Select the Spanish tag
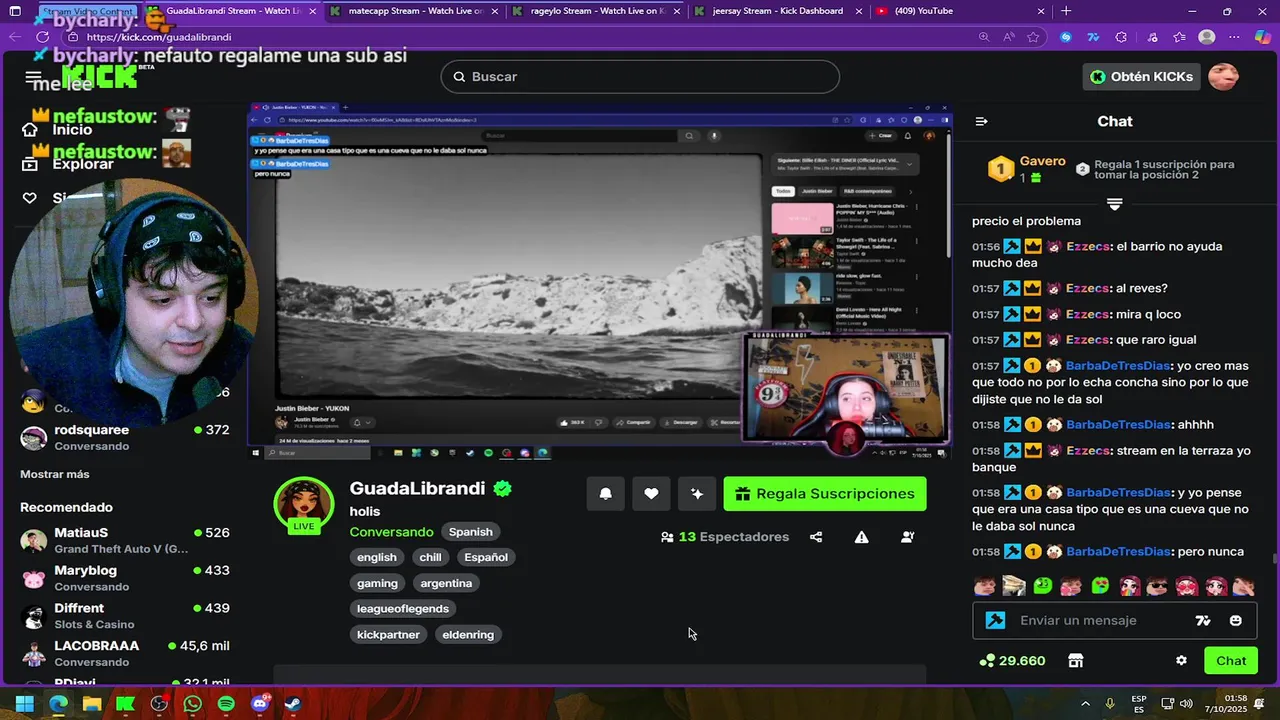 470,532
